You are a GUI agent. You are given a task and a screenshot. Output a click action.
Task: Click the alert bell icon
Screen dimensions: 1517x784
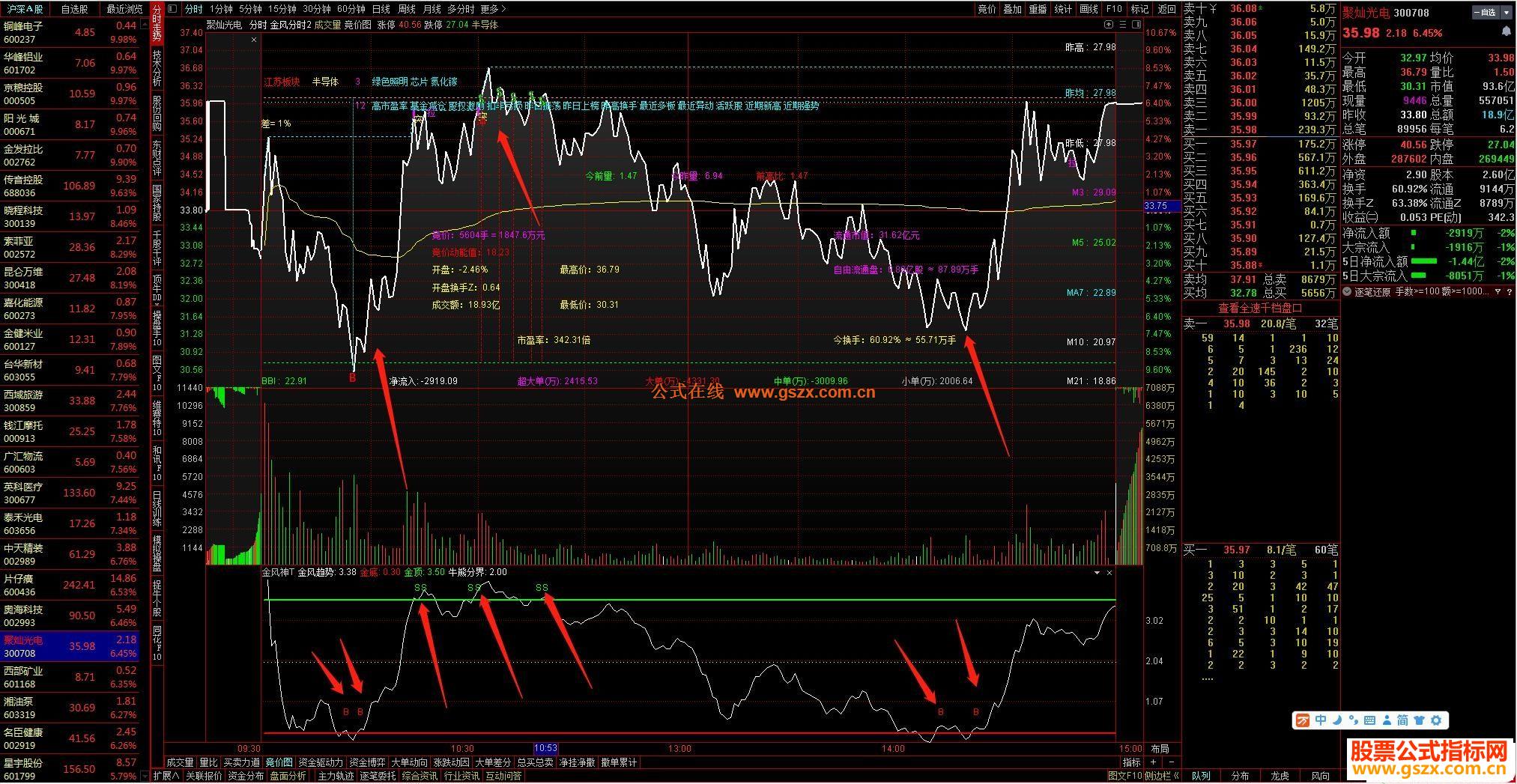[1506, 31]
